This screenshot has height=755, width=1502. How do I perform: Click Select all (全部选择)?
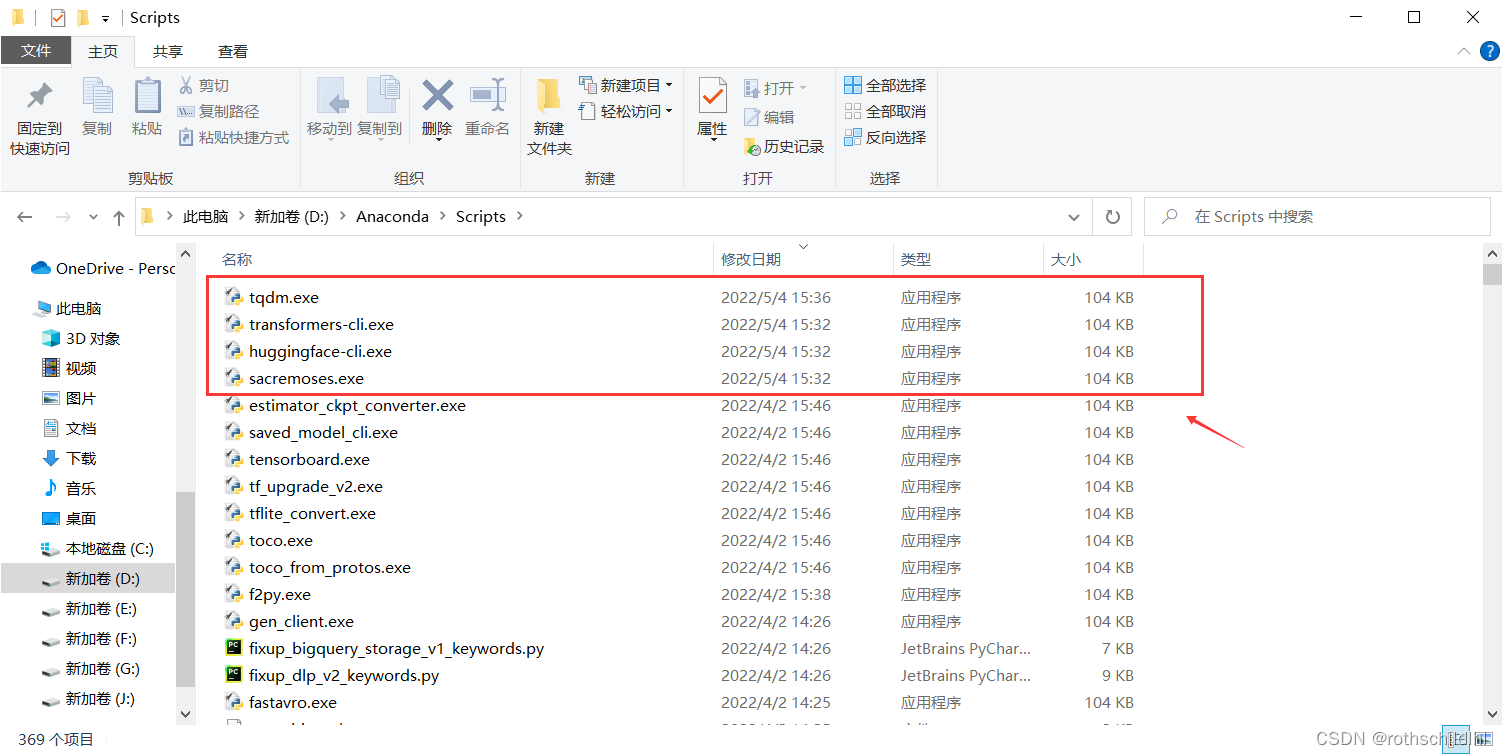tap(885, 85)
